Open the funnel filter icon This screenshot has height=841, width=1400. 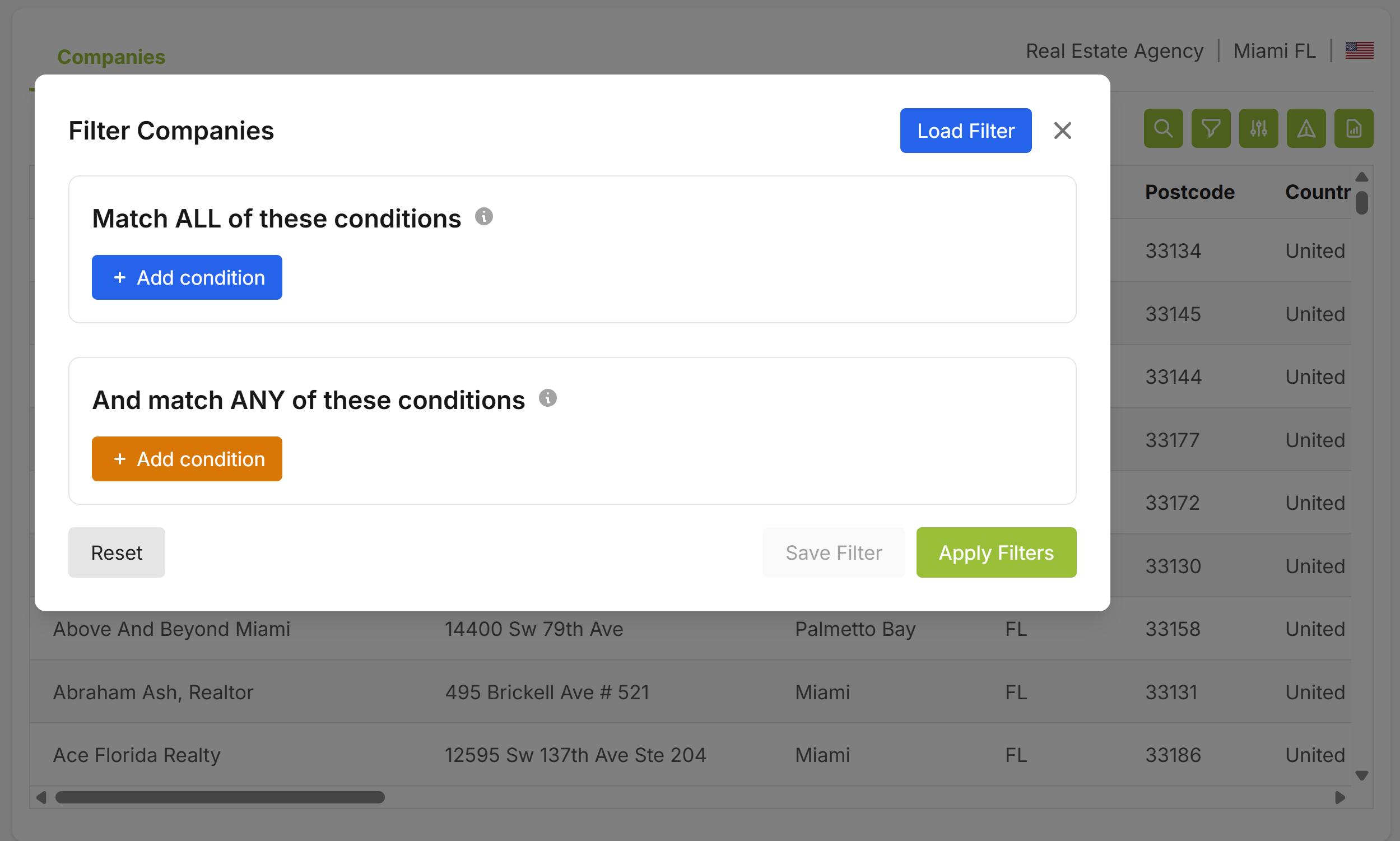1210,129
